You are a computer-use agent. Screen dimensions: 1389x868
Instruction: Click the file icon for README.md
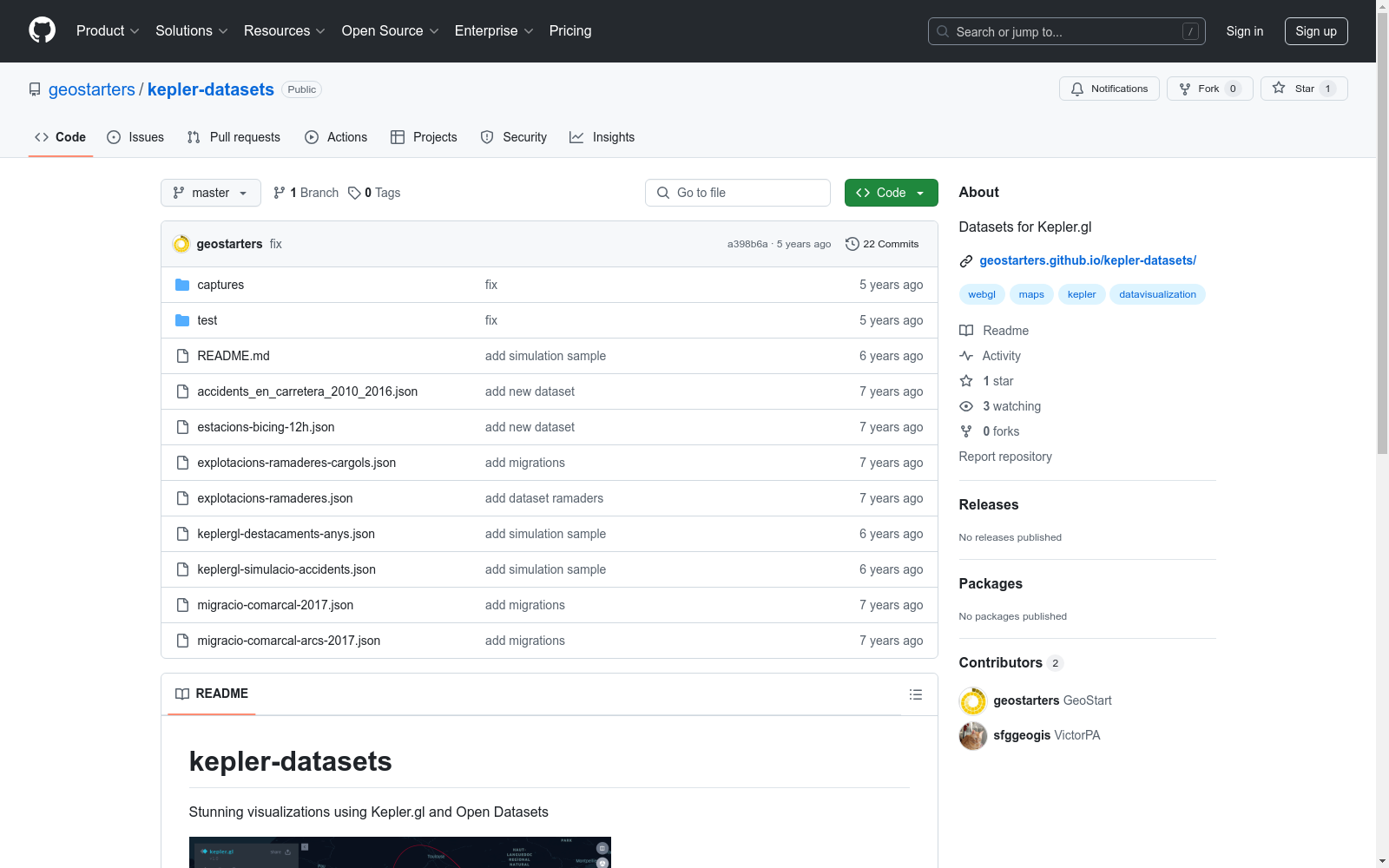(x=182, y=356)
